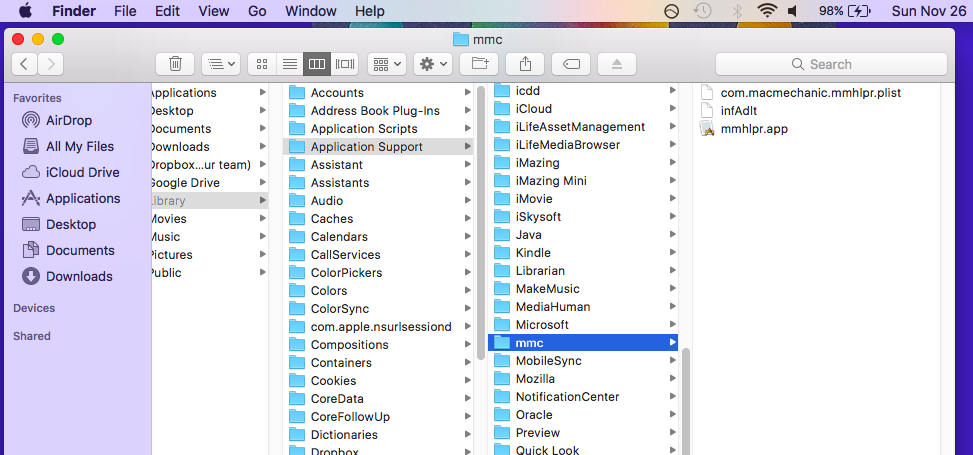Image resolution: width=973 pixels, height=455 pixels.
Task: Select the MobileSync folder
Action: tap(583, 361)
